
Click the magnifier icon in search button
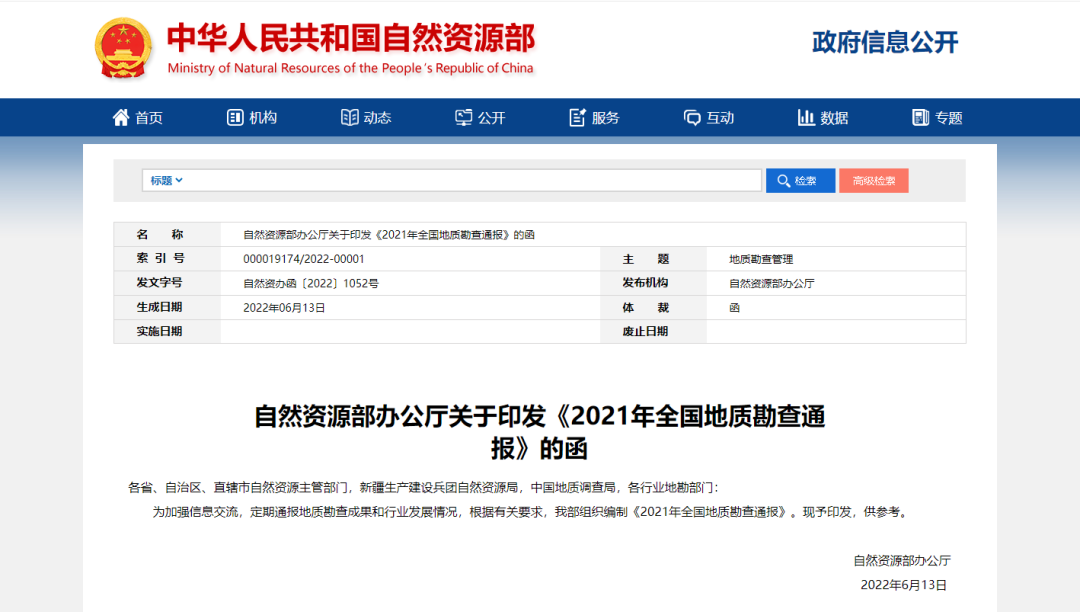(x=782, y=181)
